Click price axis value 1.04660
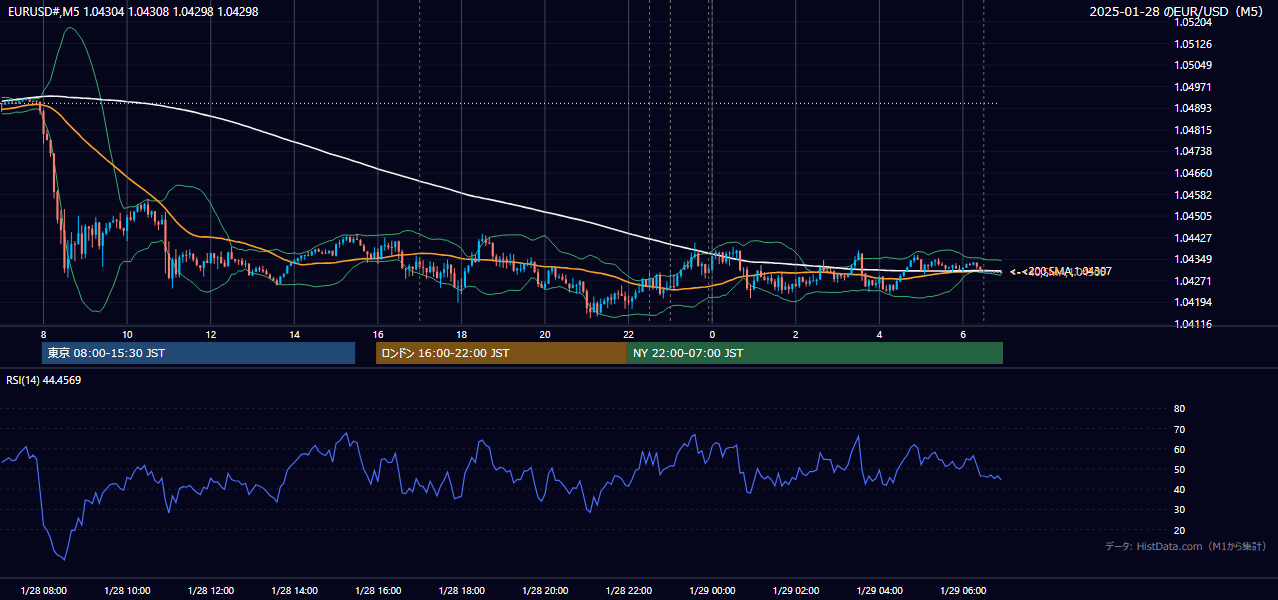The height and width of the screenshot is (600, 1278). 1193,173
